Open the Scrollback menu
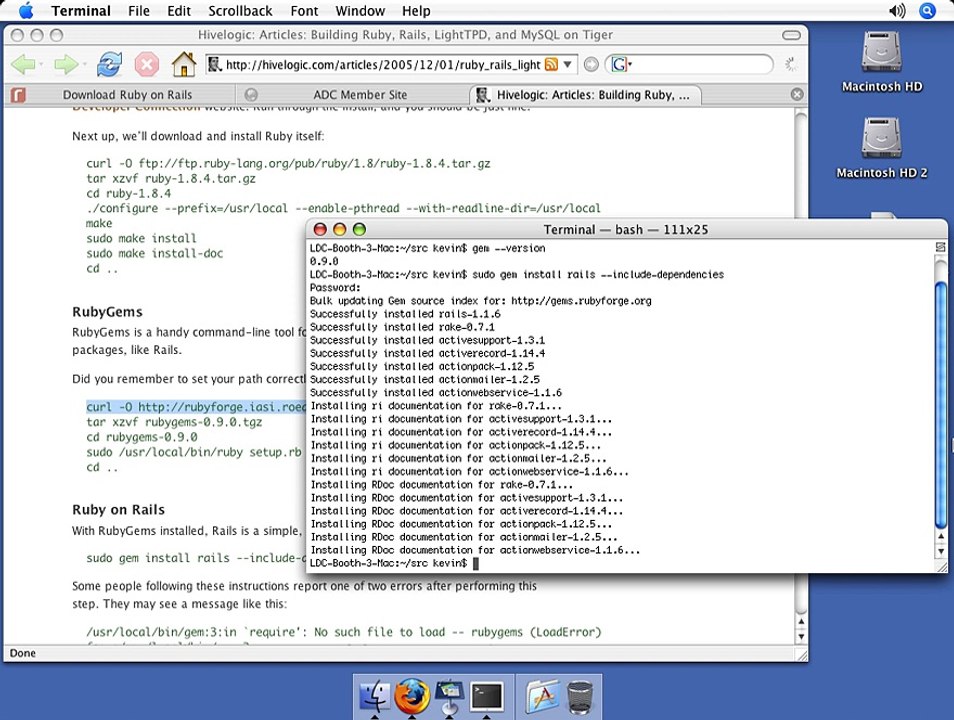This screenshot has width=954, height=720. tap(240, 11)
